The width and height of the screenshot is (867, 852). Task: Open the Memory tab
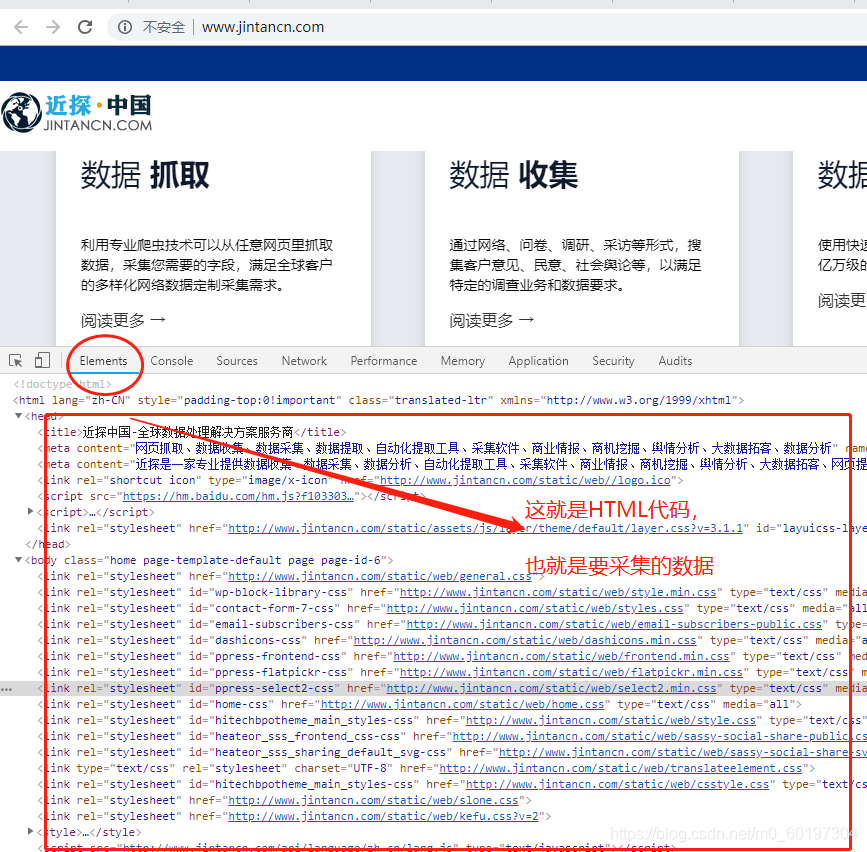(x=463, y=360)
